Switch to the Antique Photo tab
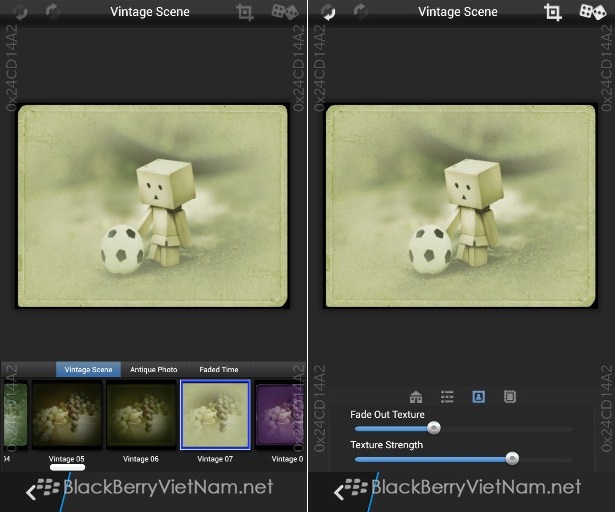 click(x=153, y=370)
